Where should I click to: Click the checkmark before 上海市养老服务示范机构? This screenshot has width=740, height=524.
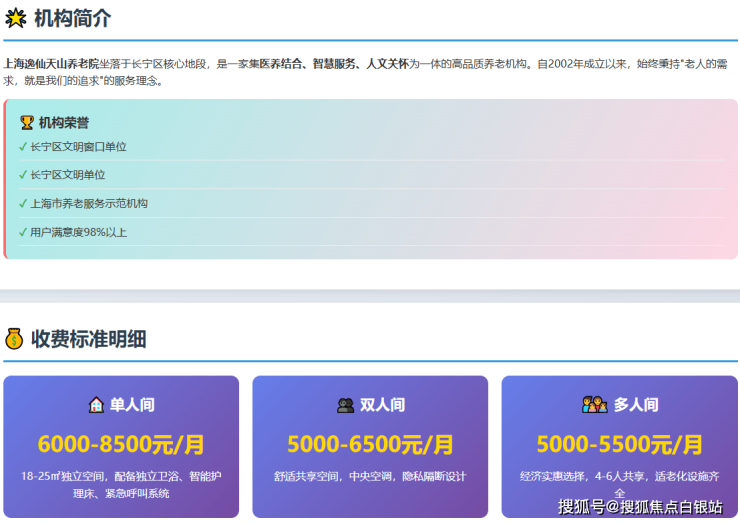[23, 203]
